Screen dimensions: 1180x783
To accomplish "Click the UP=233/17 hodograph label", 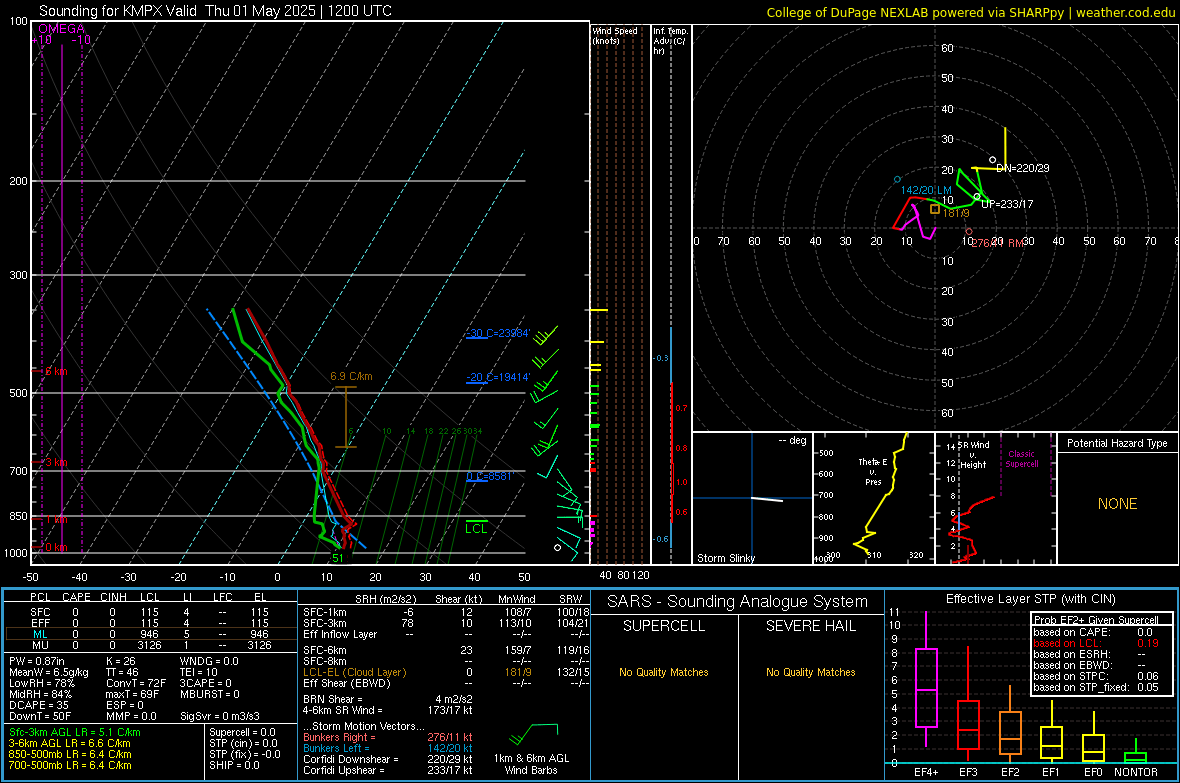I will tap(1008, 204).
